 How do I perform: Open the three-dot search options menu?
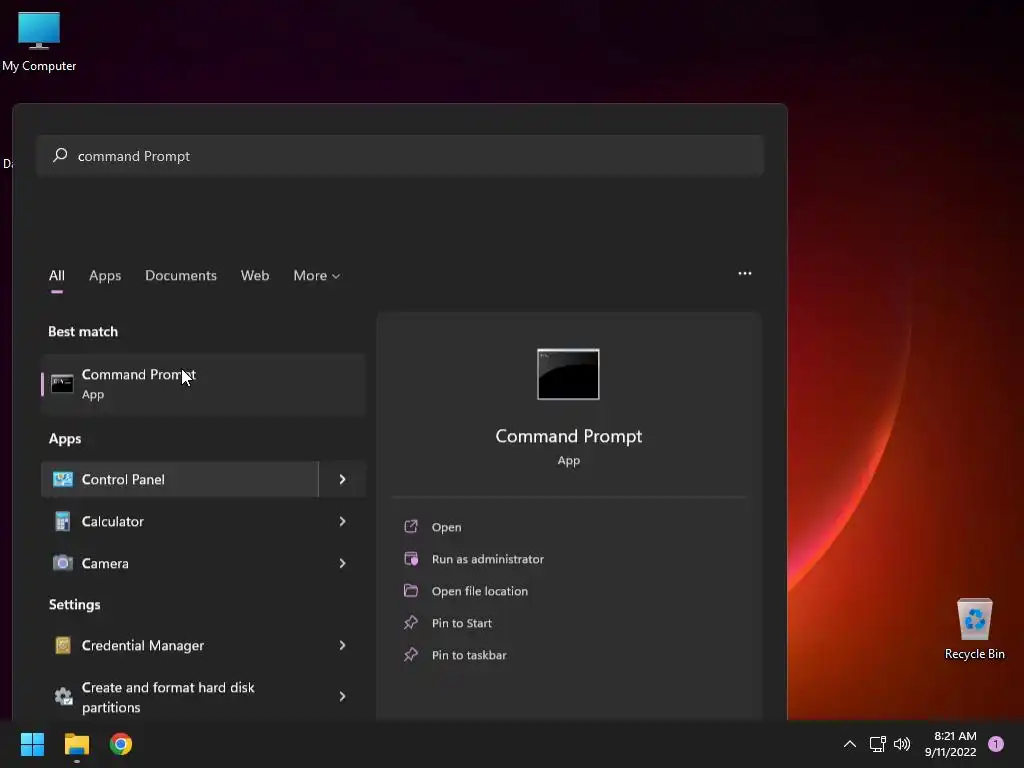coord(744,274)
